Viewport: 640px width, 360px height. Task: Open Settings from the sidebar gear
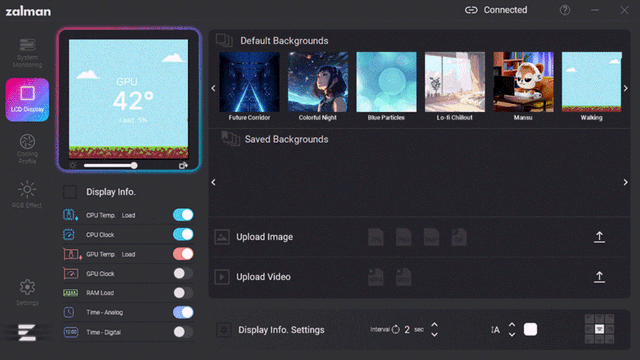(27, 292)
